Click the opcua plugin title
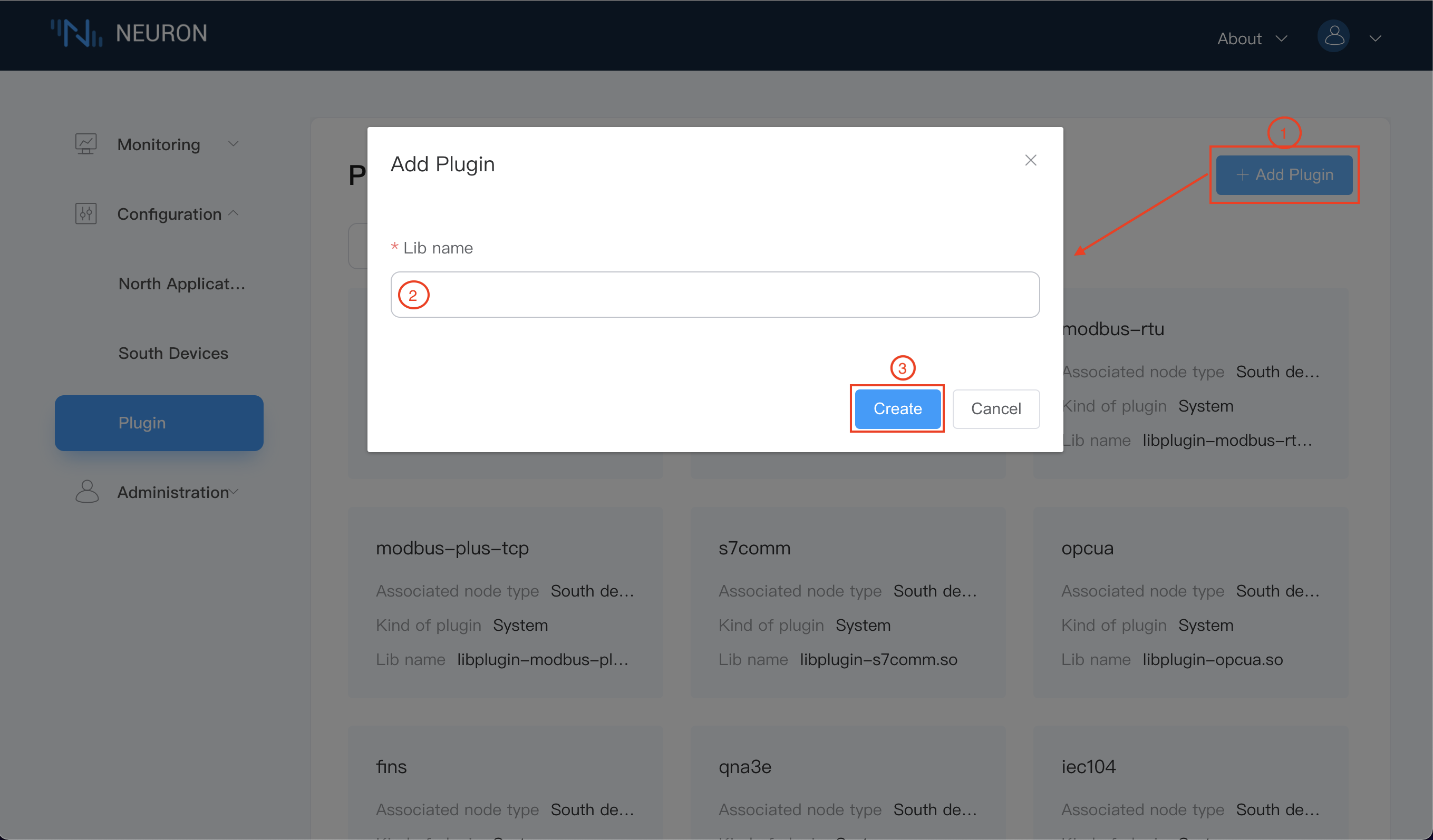1433x840 pixels. tap(1087, 549)
